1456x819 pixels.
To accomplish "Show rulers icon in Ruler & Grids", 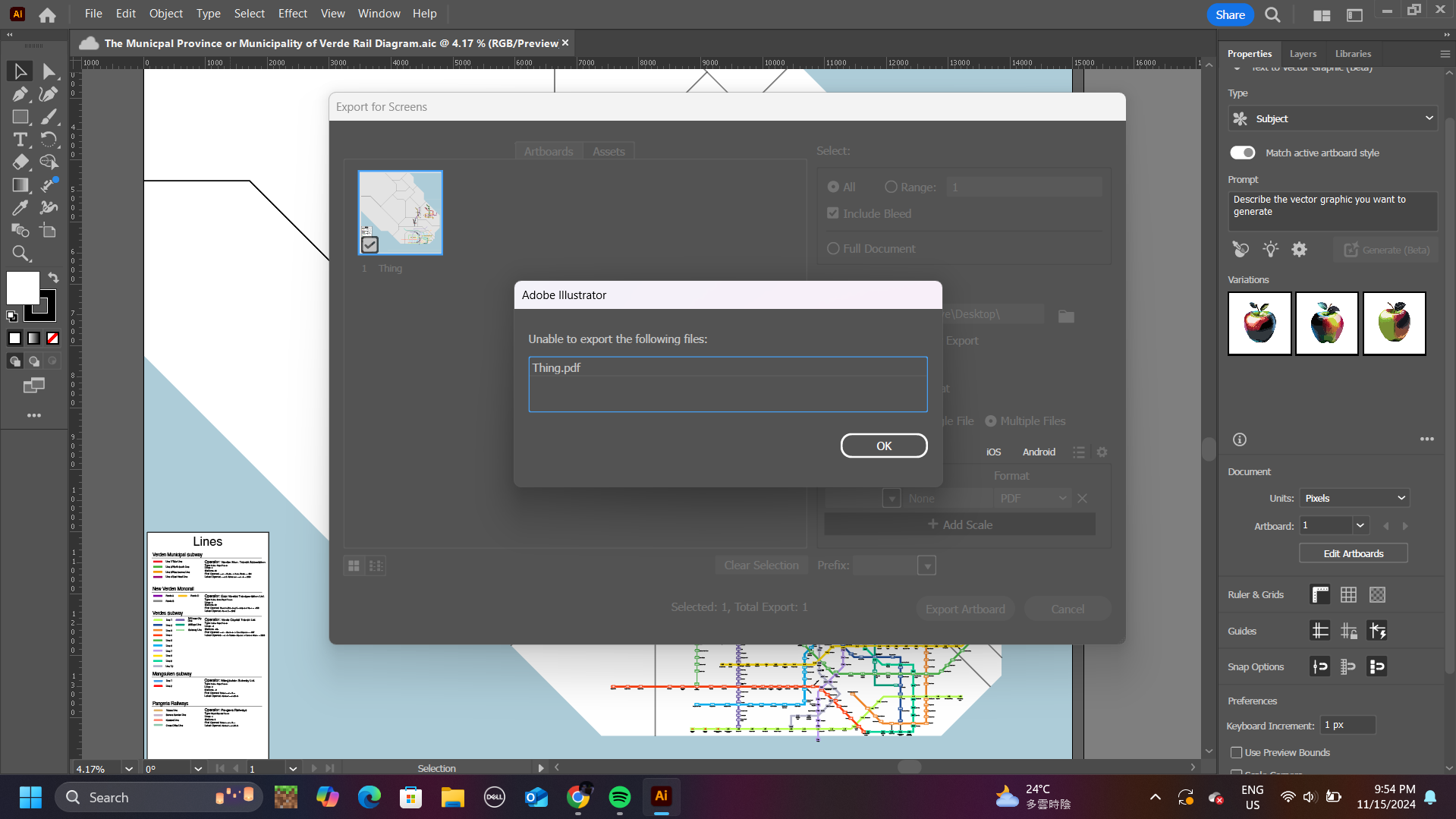I will [1320, 595].
